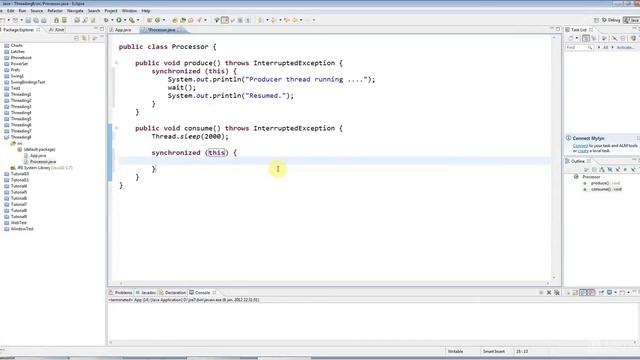The height and width of the screenshot is (360, 640).
Task: Open the Navigate menu
Action: (75, 11)
